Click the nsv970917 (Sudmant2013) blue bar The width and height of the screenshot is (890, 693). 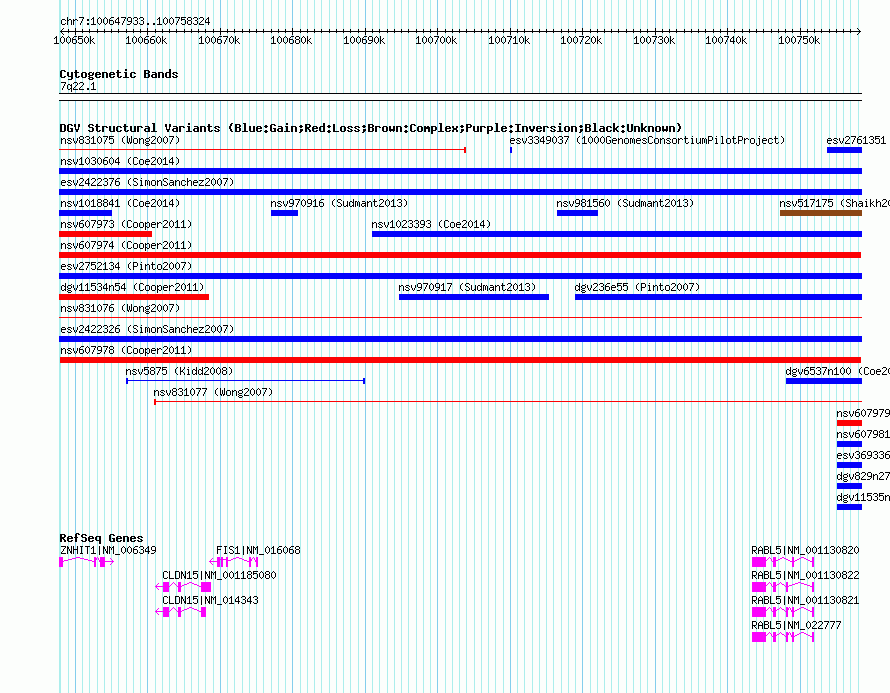[474, 297]
